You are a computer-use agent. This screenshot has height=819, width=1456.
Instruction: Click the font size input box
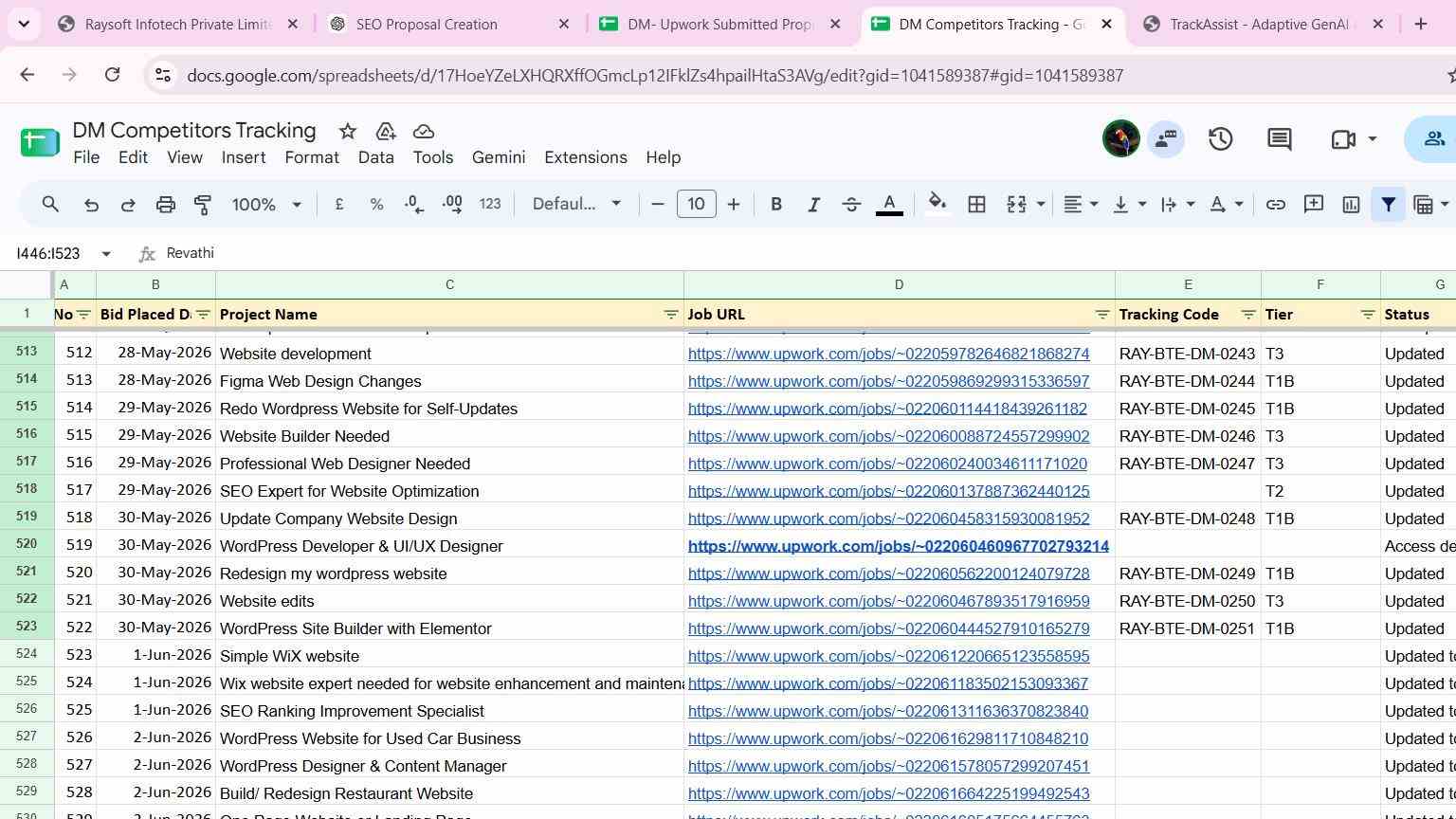[696, 204]
